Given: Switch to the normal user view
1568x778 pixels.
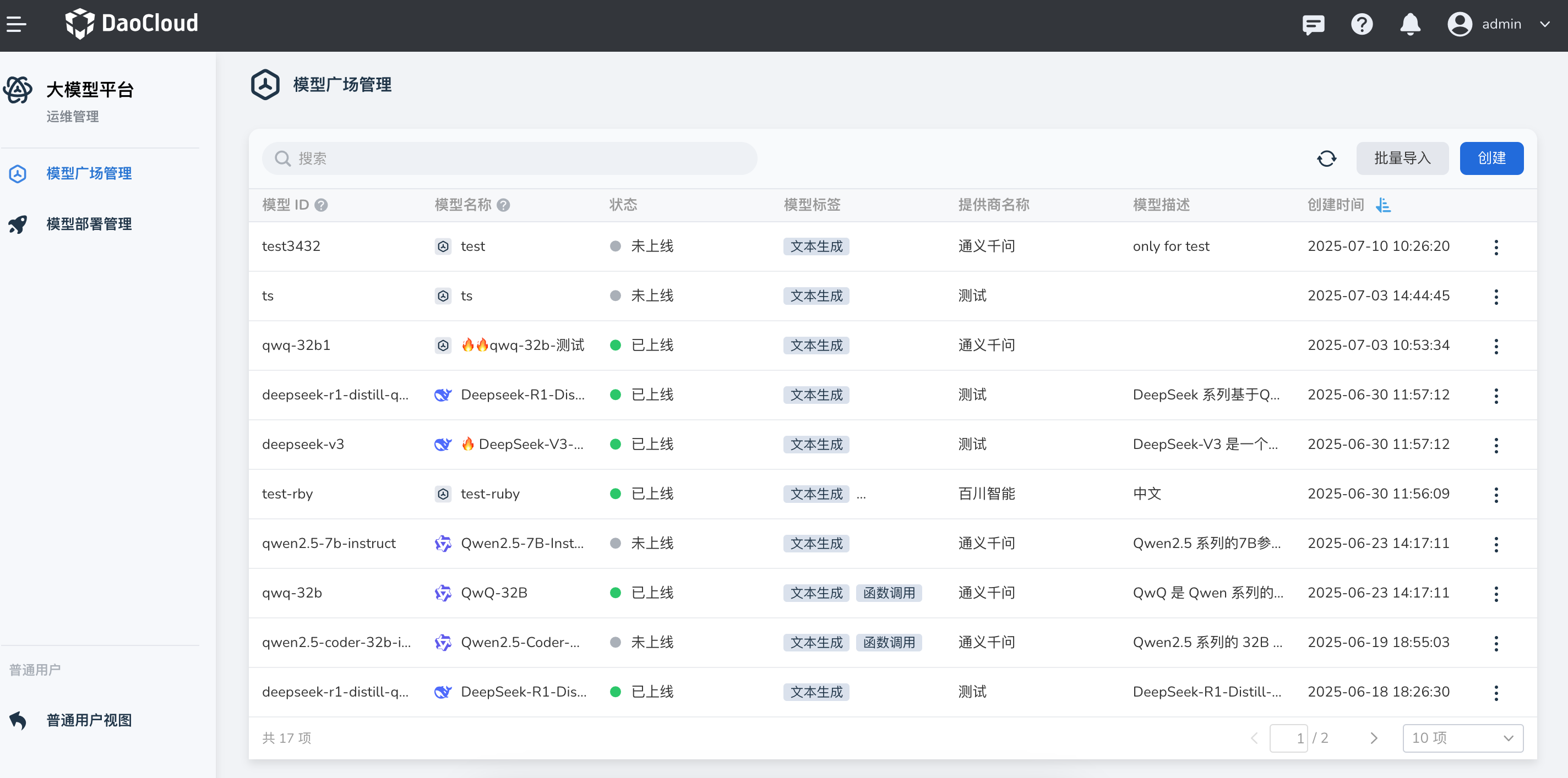Looking at the screenshot, I should (x=89, y=720).
